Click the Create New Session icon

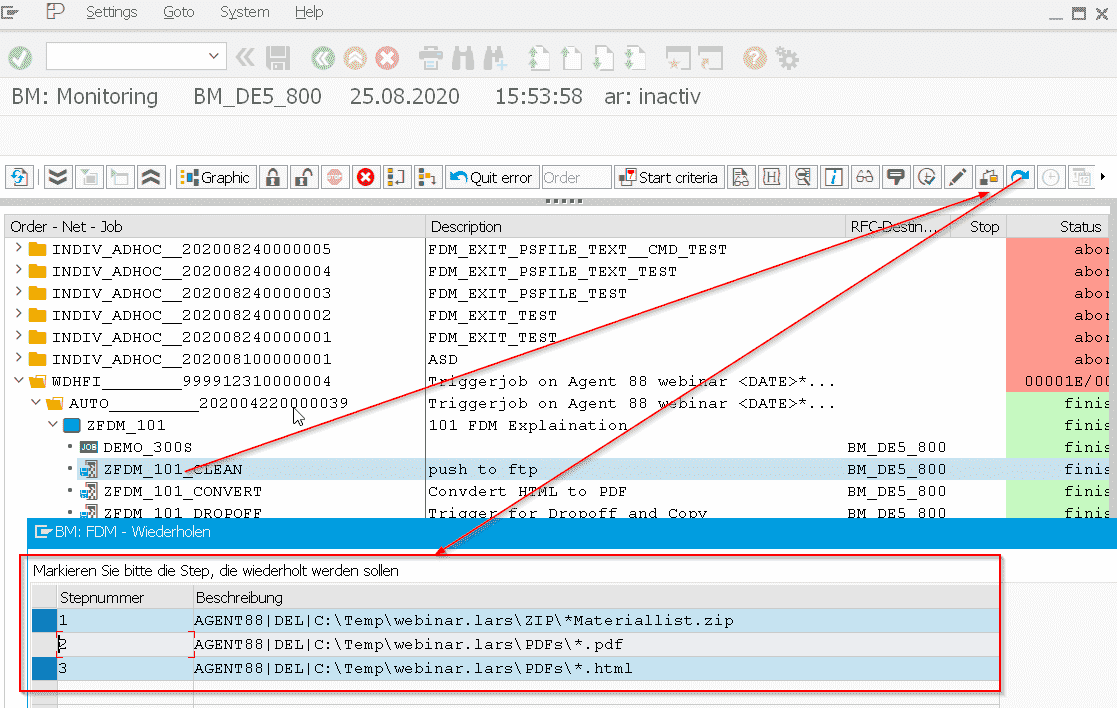pos(677,58)
